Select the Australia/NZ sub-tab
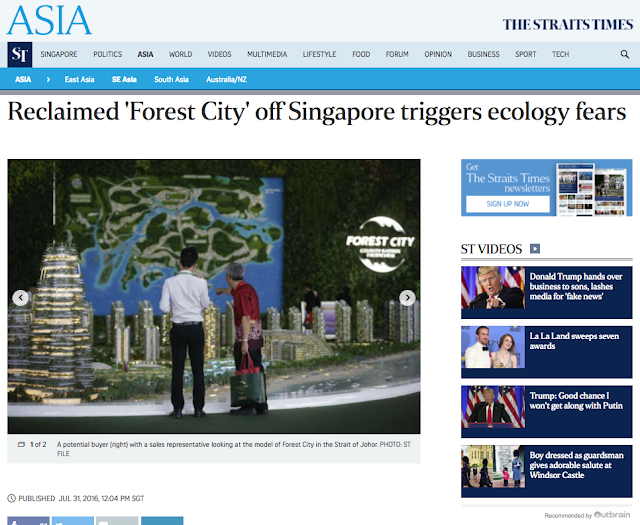This screenshot has width=640, height=525. coord(226,79)
